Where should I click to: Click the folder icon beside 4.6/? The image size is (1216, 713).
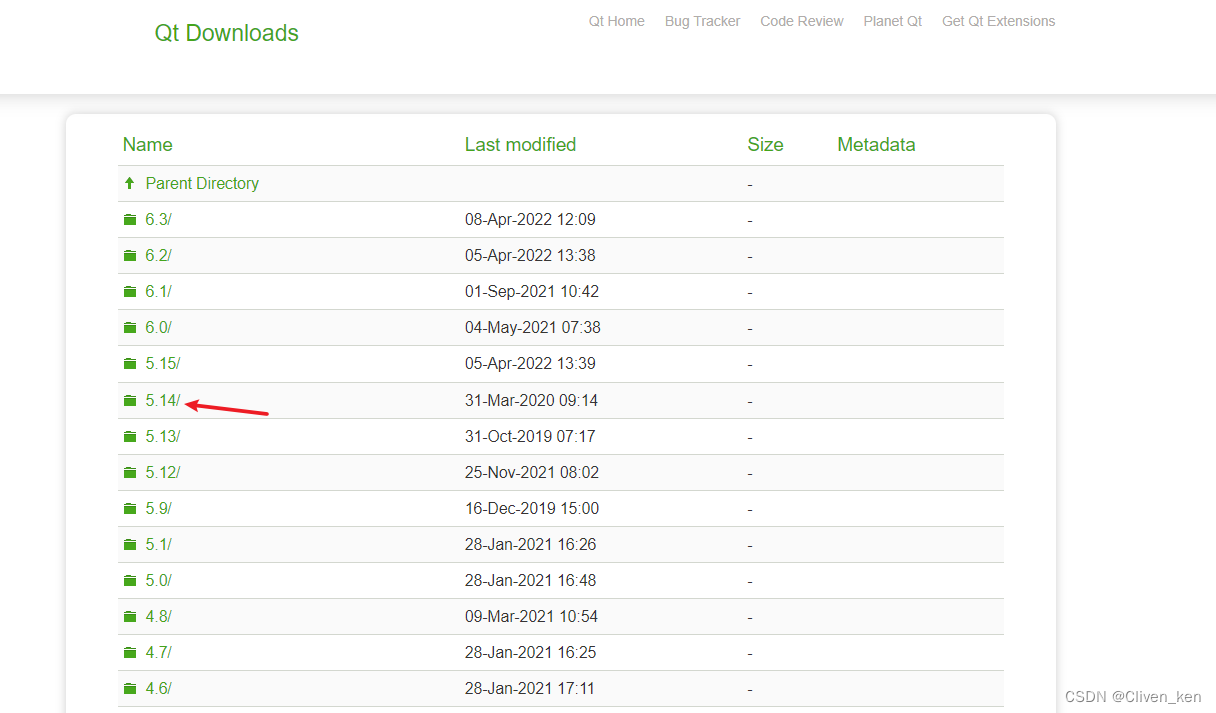click(x=130, y=688)
